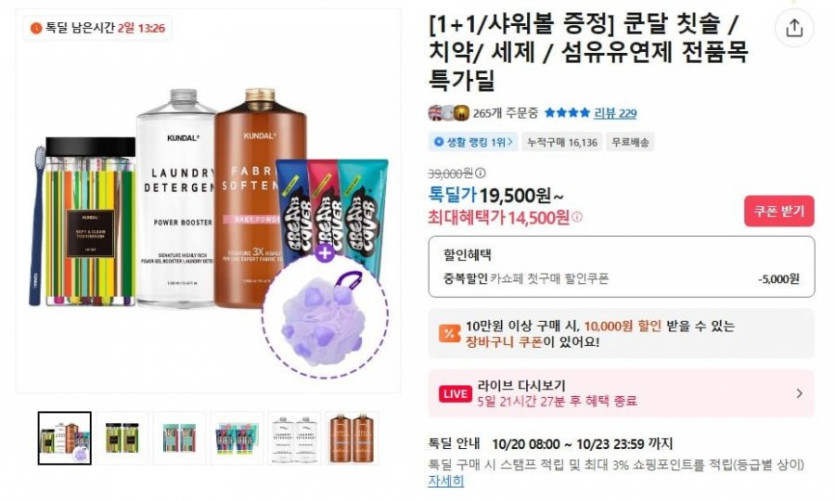Click the buyer profile avatars icon

pos(449,113)
